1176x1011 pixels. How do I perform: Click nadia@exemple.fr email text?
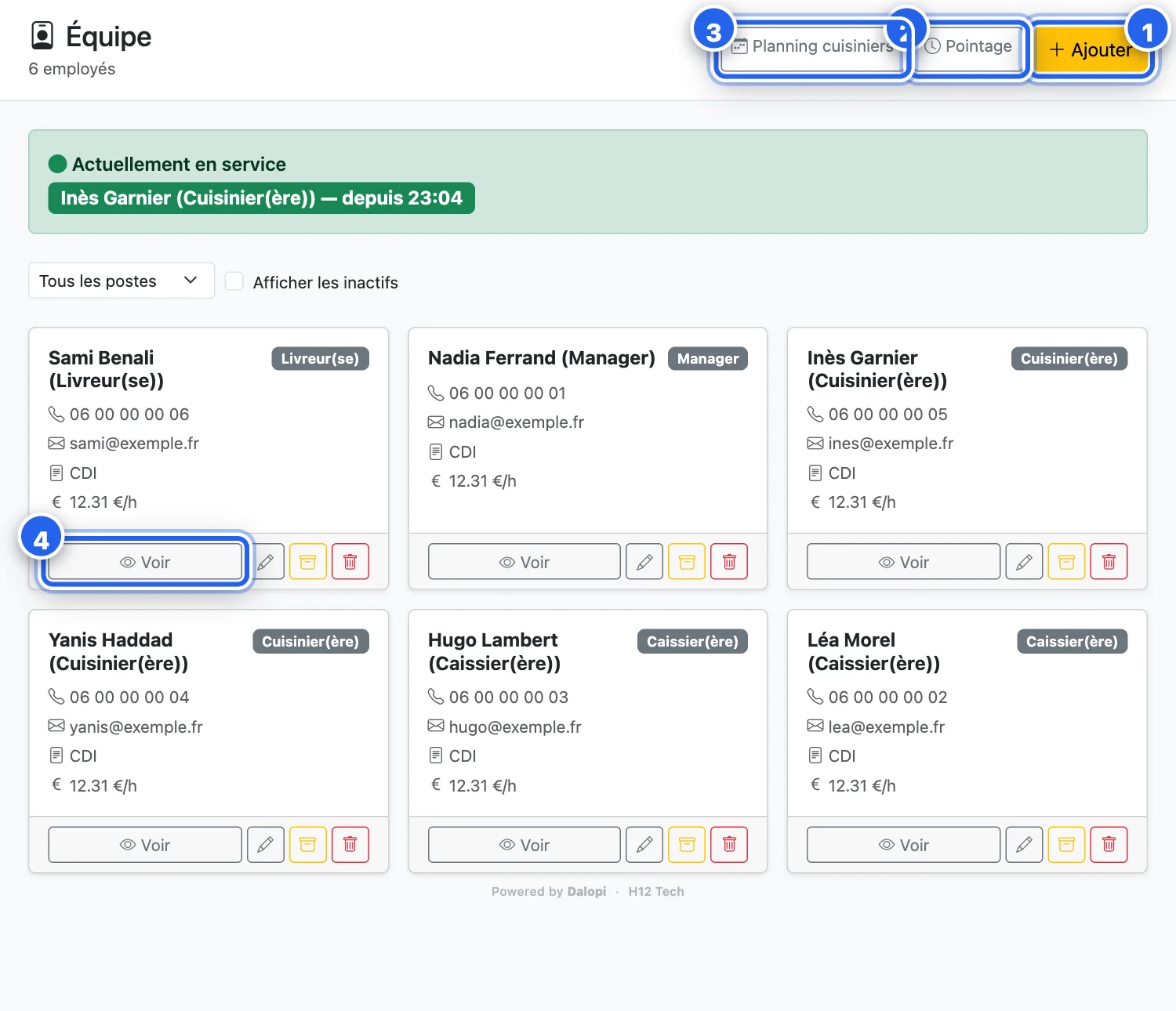click(x=517, y=422)
